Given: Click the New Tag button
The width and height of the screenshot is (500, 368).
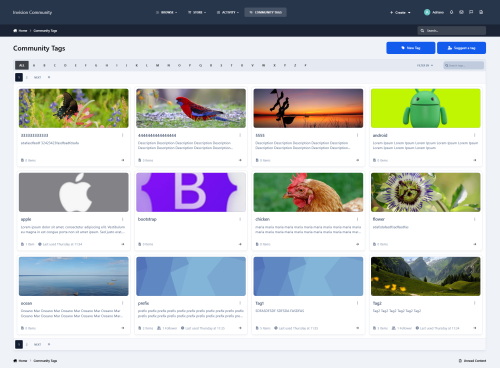Looking at the screenshot, I should point(411,48).
